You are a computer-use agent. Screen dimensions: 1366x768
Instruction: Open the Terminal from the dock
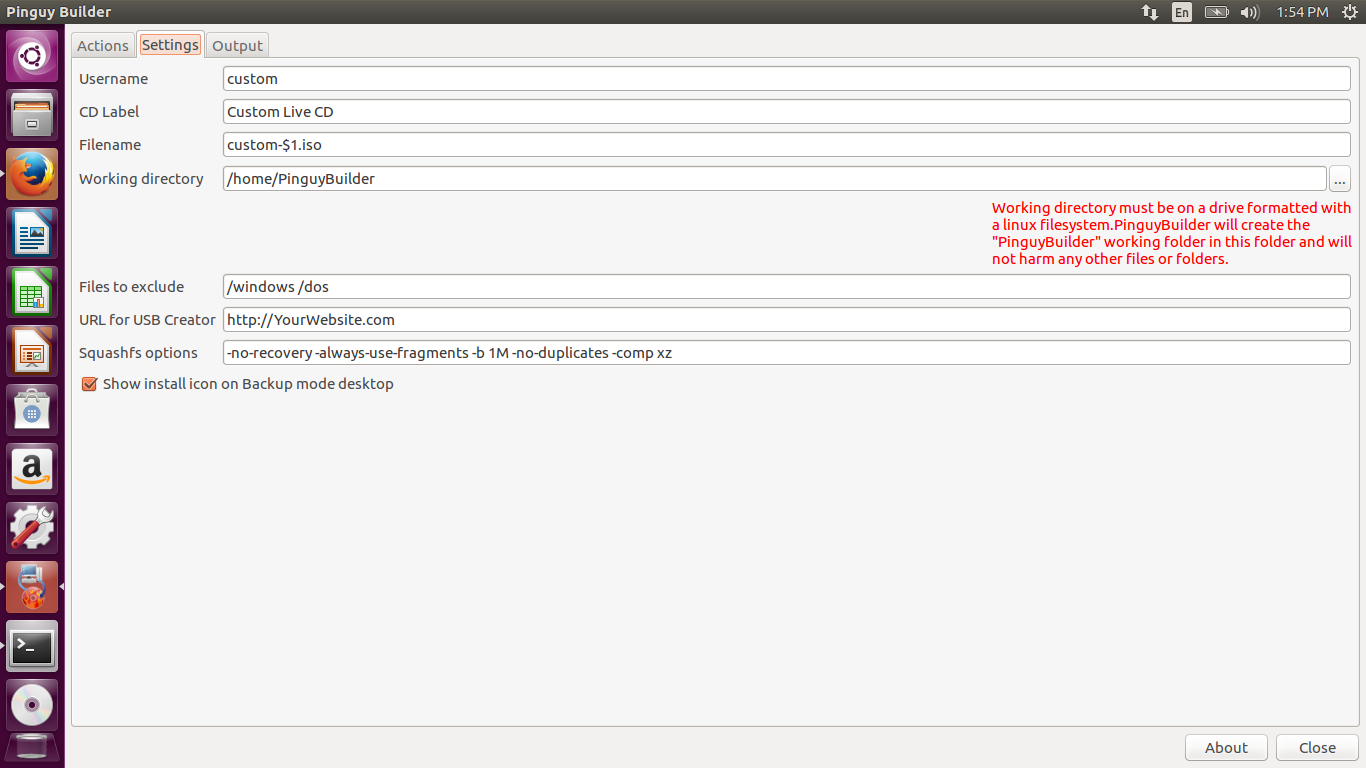32,646
